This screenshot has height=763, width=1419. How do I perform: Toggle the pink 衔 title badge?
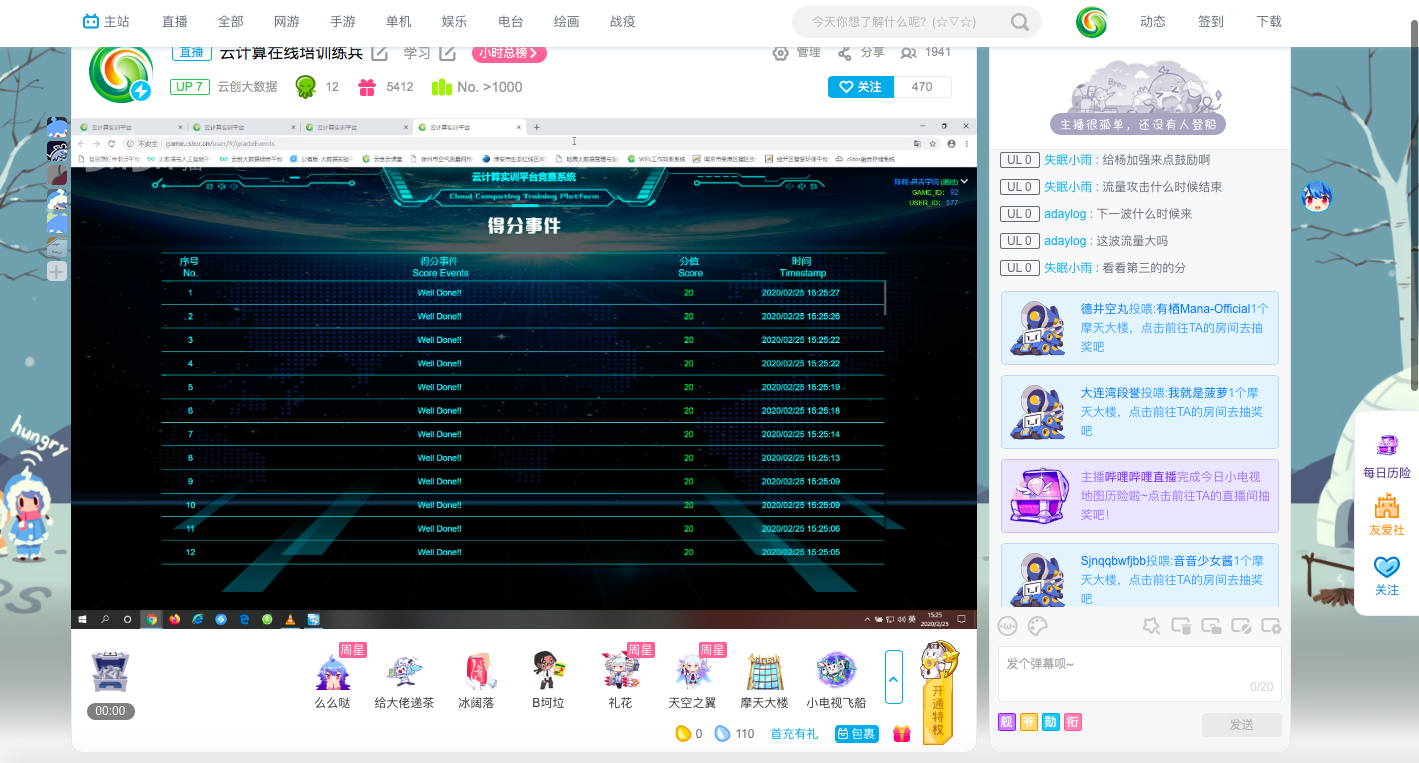(1073, 722)
